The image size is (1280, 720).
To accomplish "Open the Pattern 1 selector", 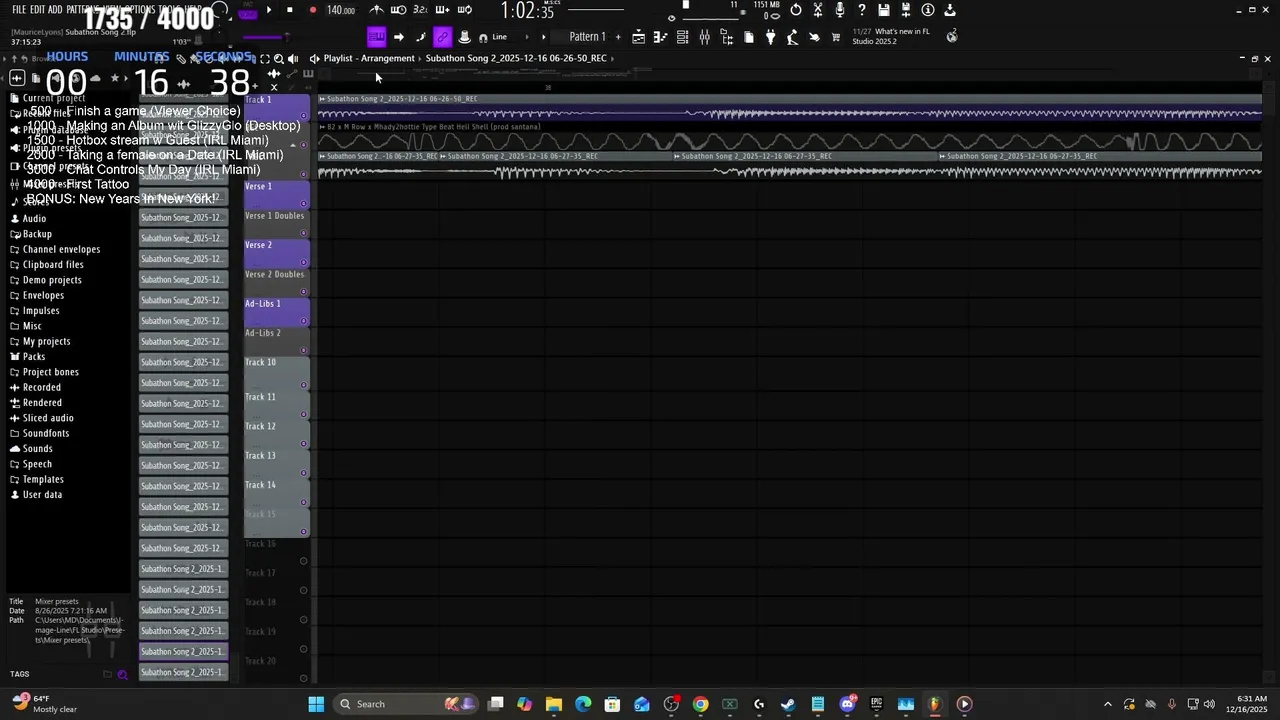I will click(587, 37).
